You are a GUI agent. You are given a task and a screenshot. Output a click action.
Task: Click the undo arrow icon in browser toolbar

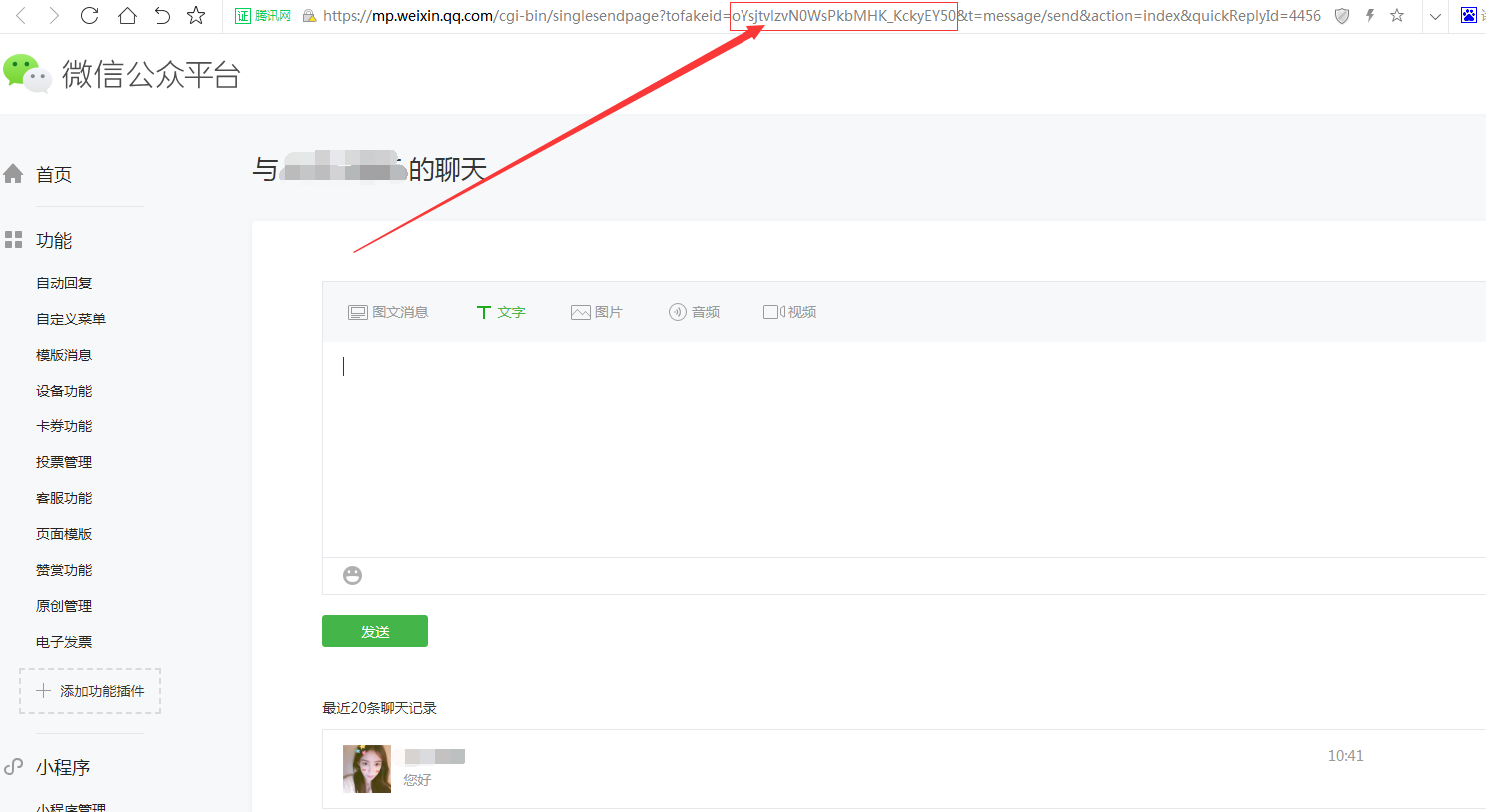(162, 16)
